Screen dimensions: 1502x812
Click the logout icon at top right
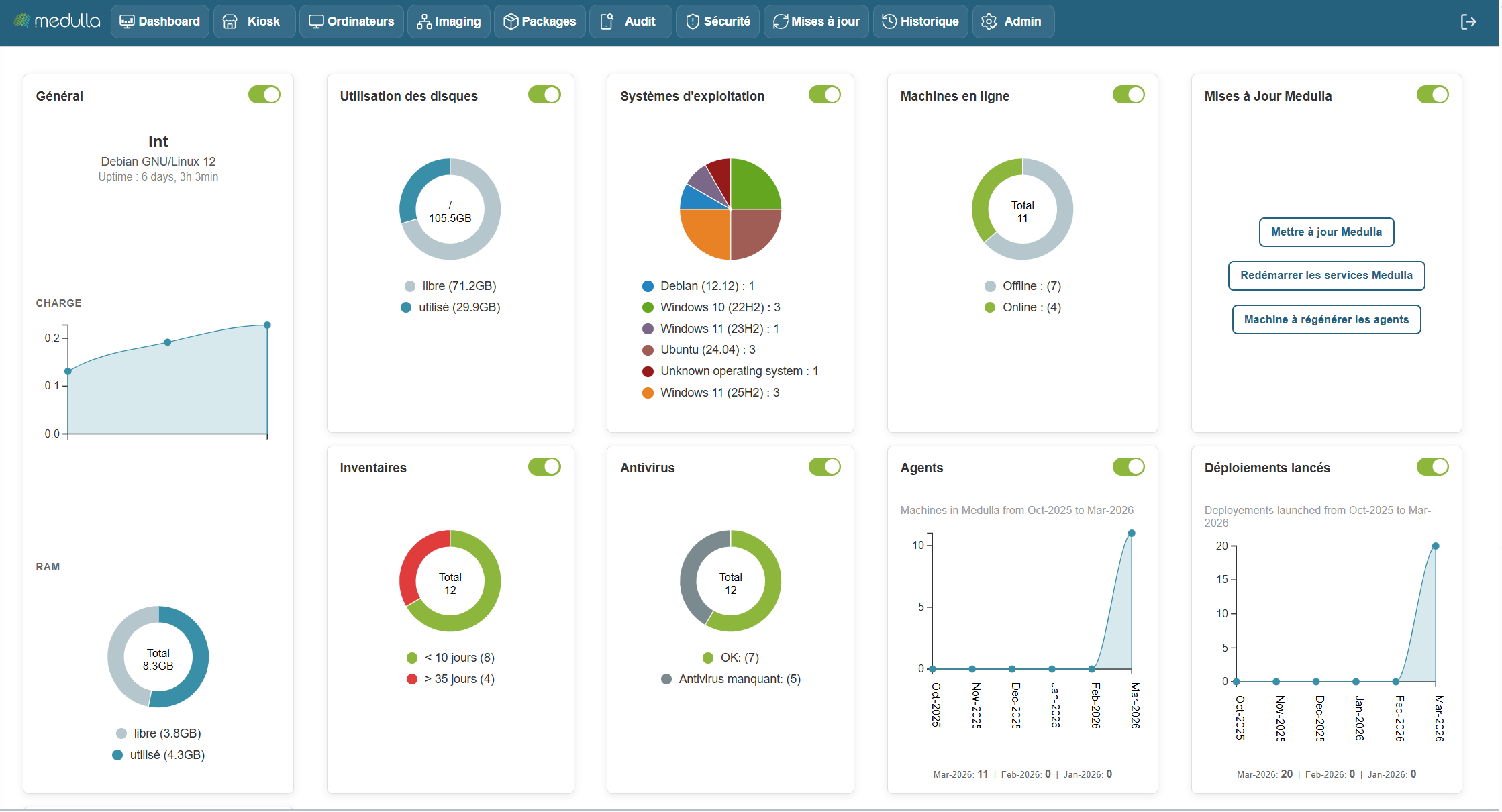[1468, 22]
